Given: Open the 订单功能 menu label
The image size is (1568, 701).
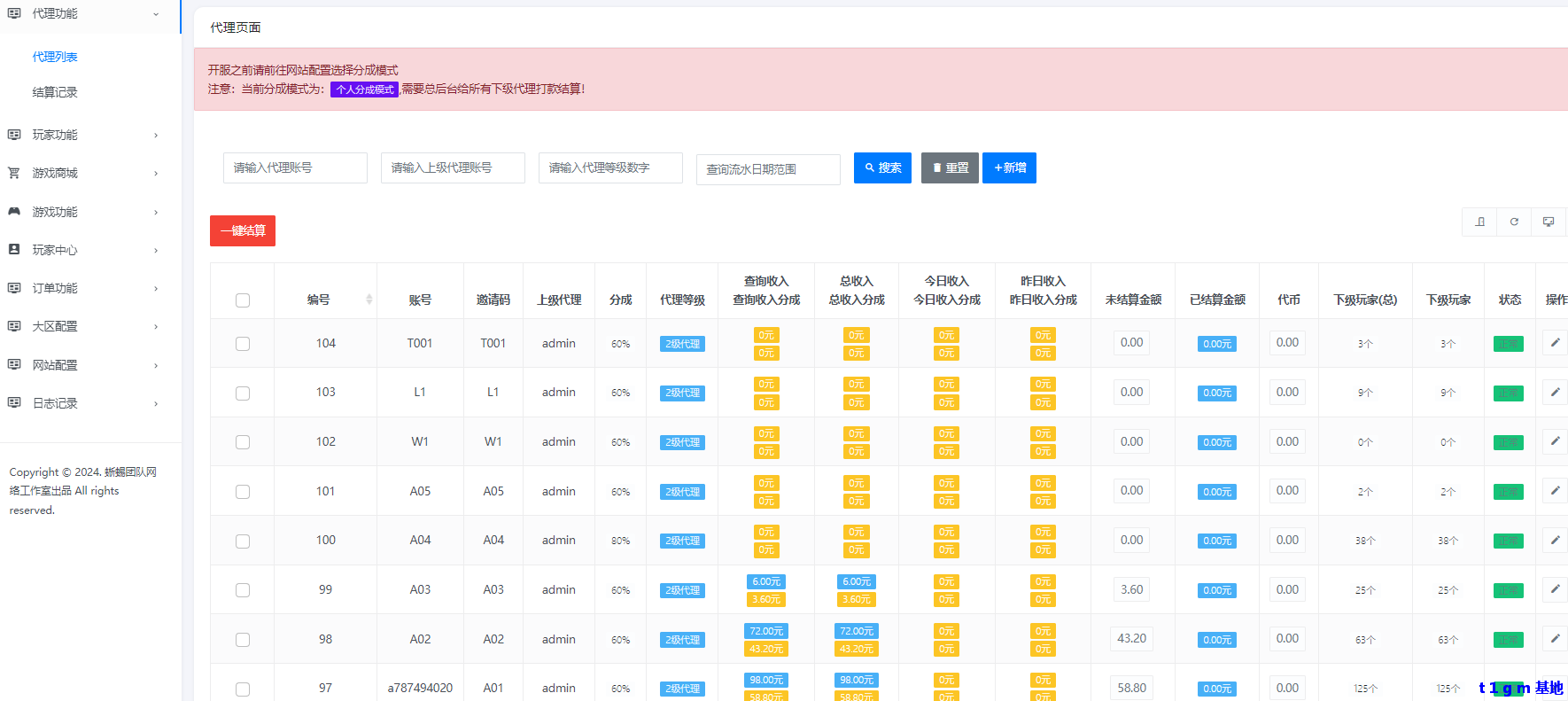Looking at the screenshot, I should (55, 288).
